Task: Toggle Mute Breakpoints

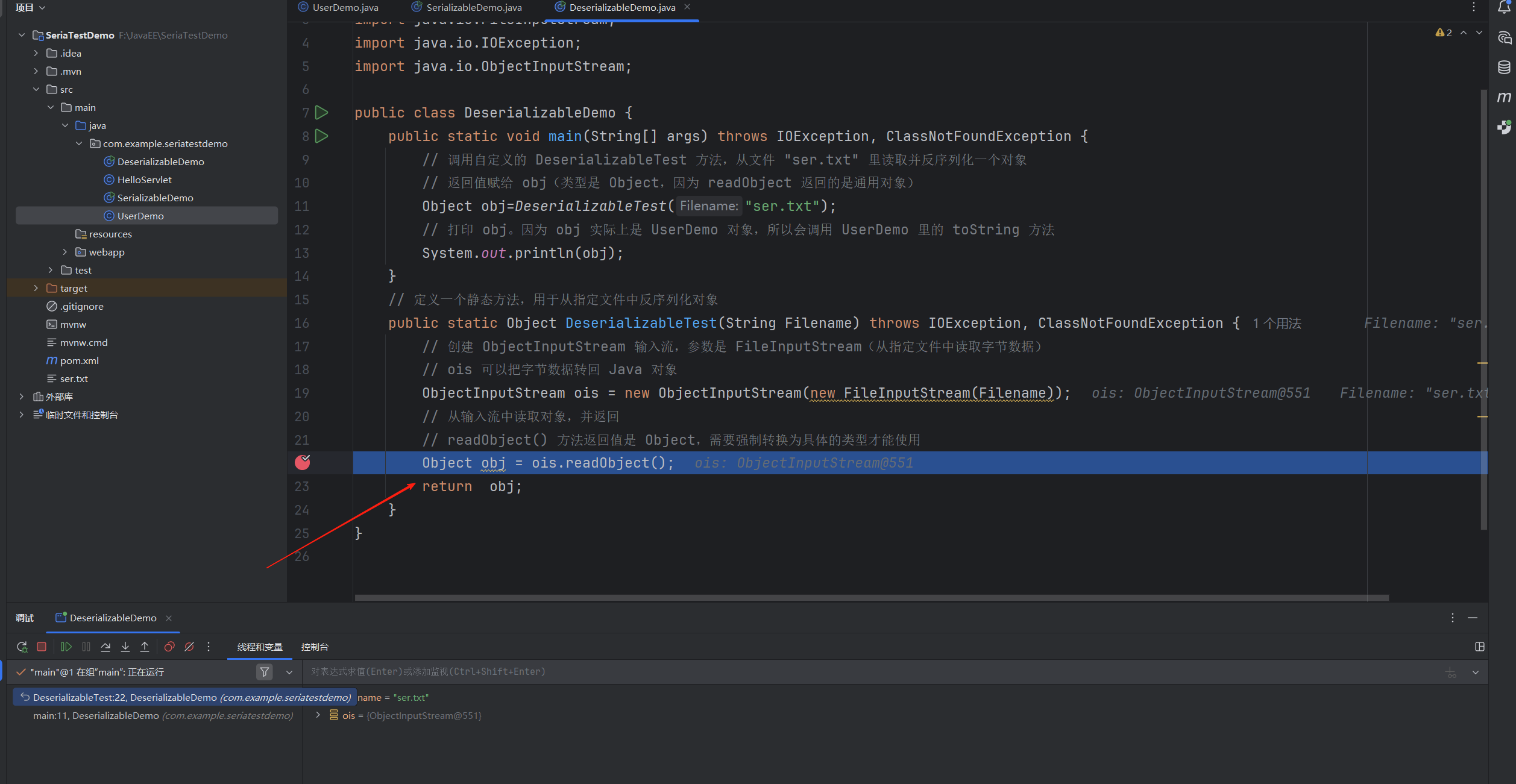Action: [189, 647]
